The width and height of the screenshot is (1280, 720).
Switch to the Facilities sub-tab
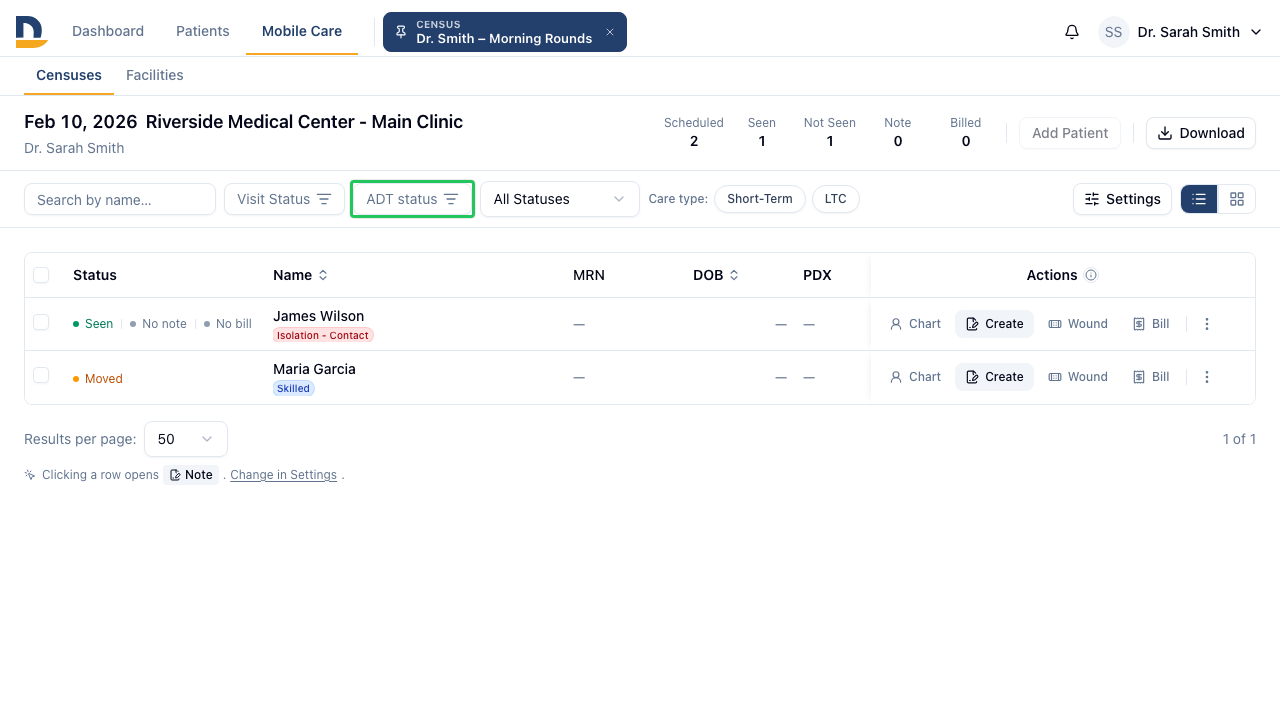155,75
